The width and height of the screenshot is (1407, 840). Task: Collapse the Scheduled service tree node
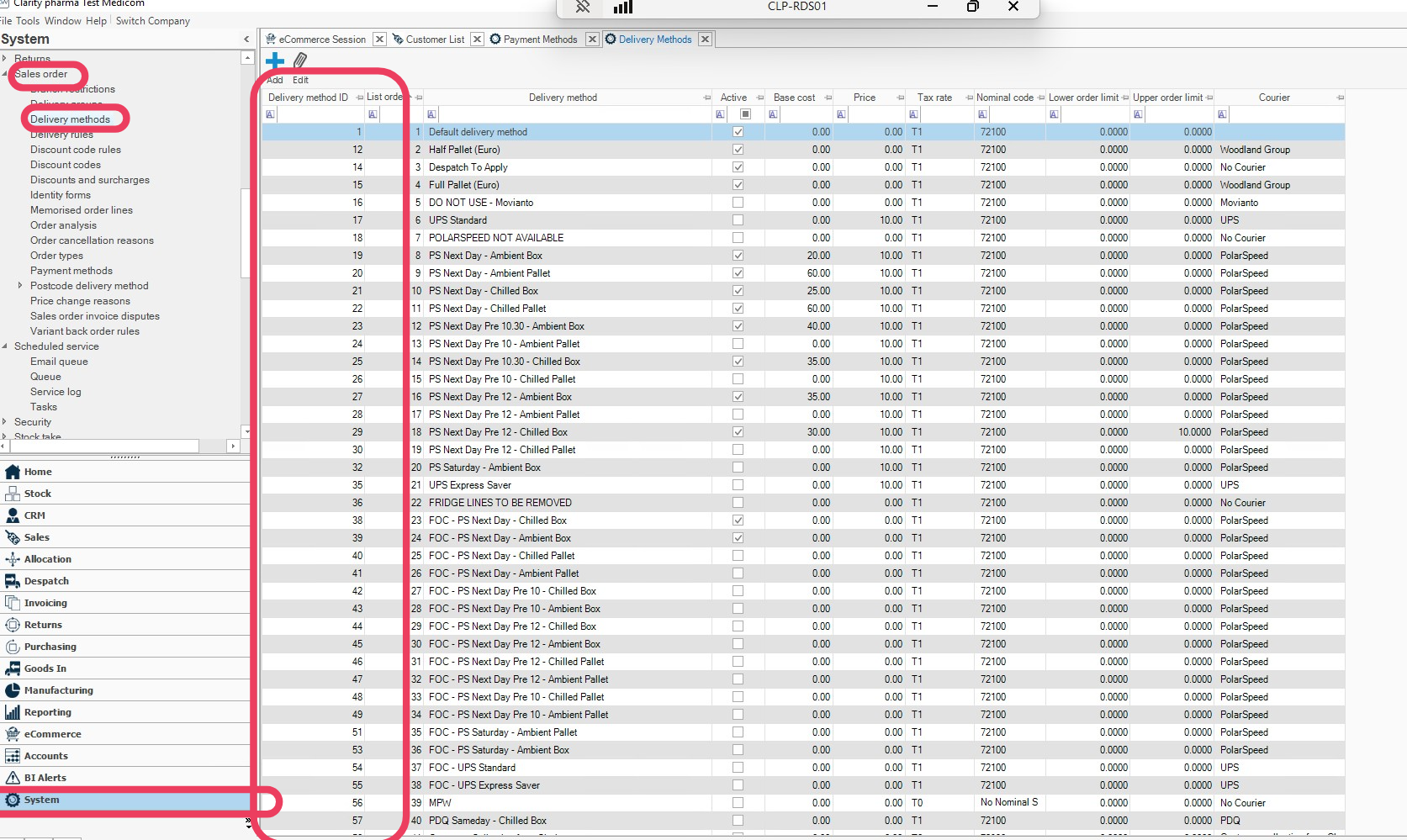[x=5, y=346]
